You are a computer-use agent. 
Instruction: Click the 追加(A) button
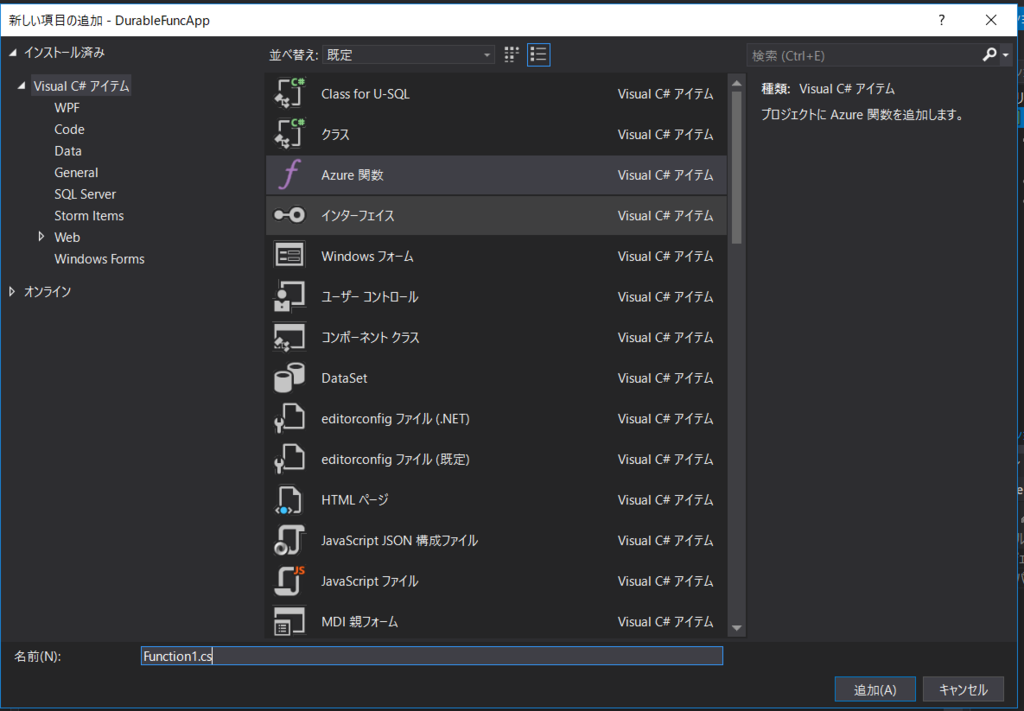pyautogui.click(x=875, y=689)
